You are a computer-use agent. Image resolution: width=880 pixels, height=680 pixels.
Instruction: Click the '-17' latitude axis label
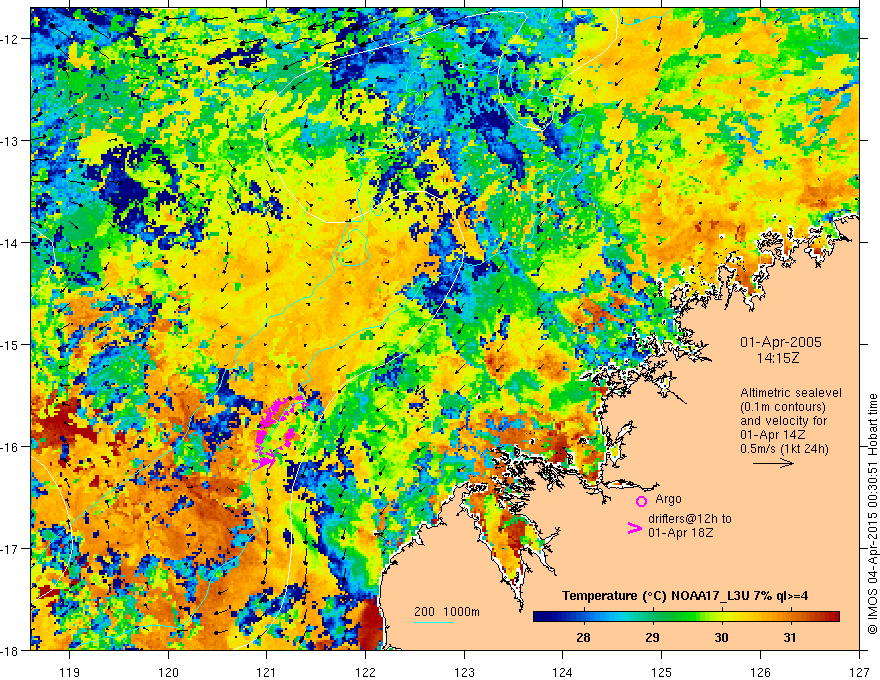10,548
